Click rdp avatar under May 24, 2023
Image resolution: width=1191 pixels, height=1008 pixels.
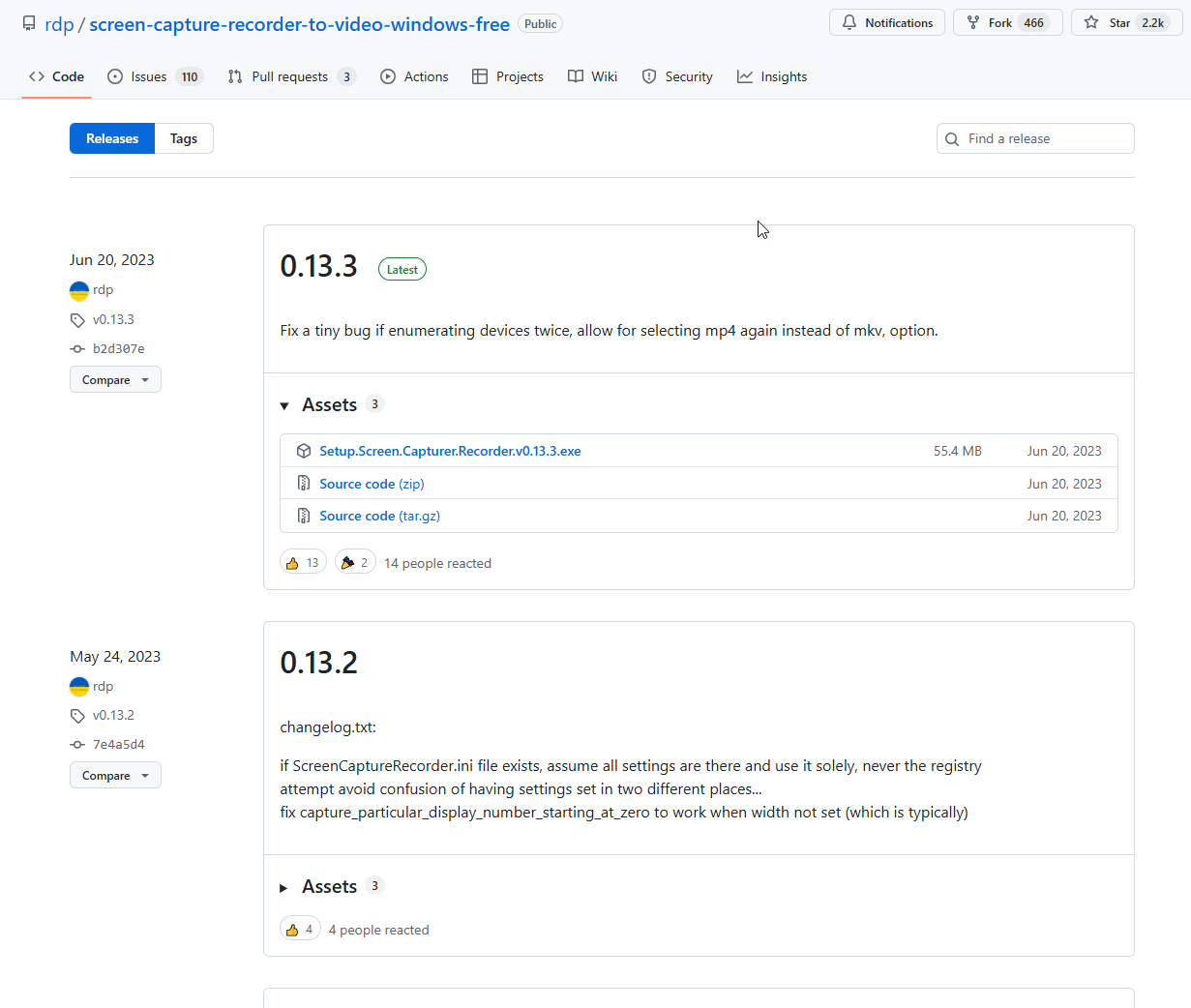(79, 687)
